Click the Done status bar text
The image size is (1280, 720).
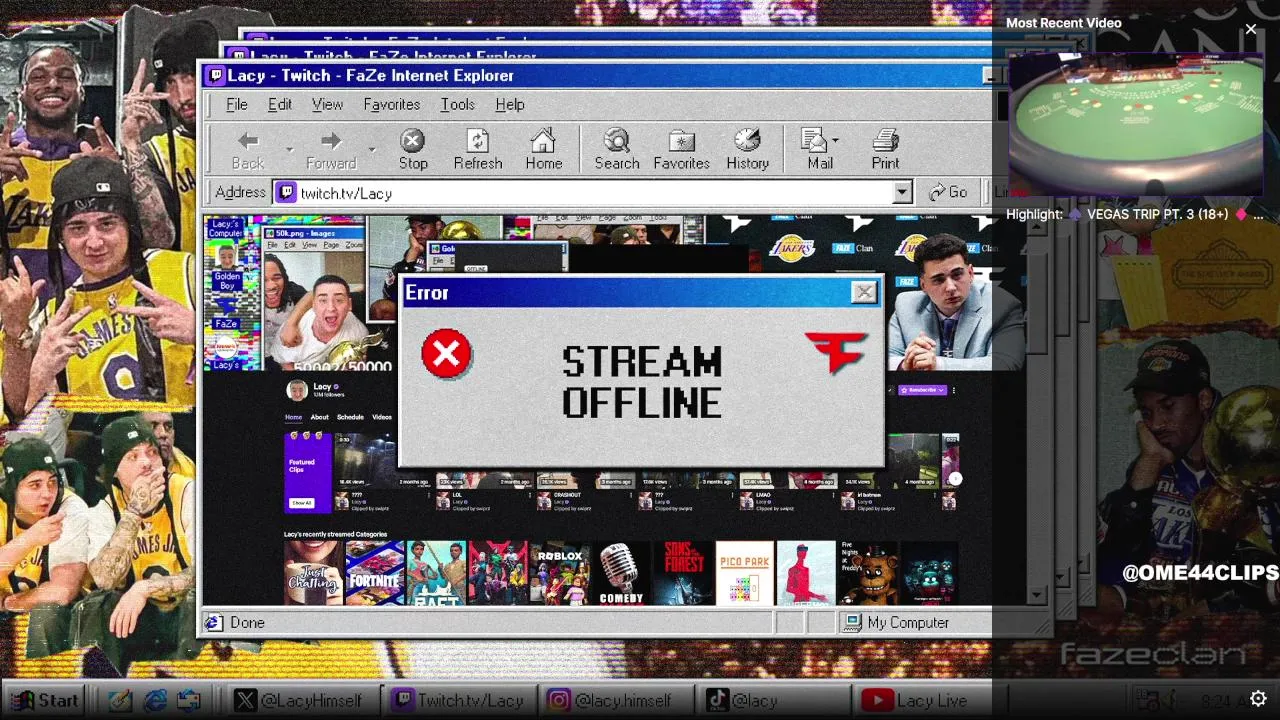point(247,622)
